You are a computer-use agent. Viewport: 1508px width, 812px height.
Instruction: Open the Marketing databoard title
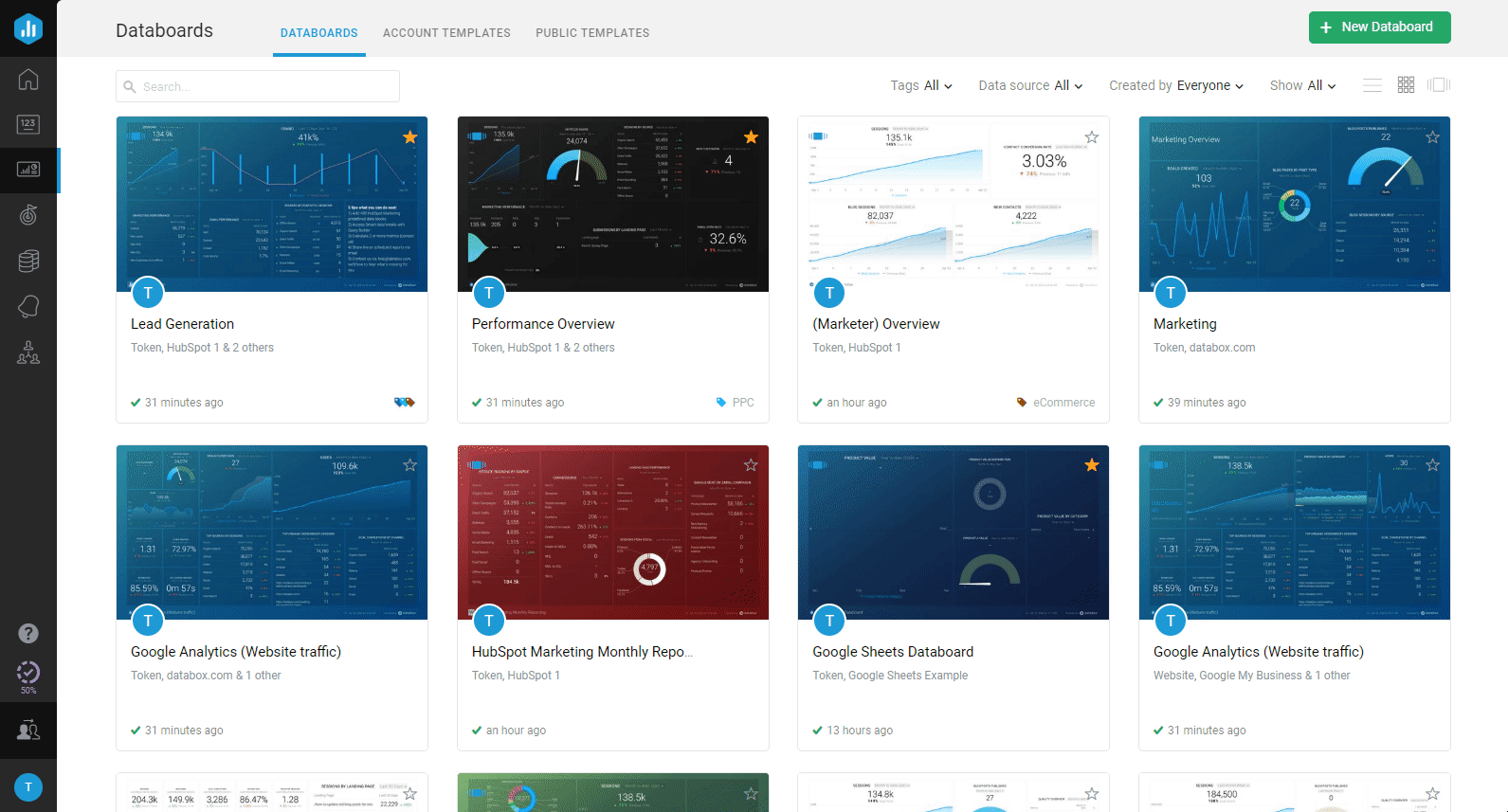click(x=1185, y=324)
